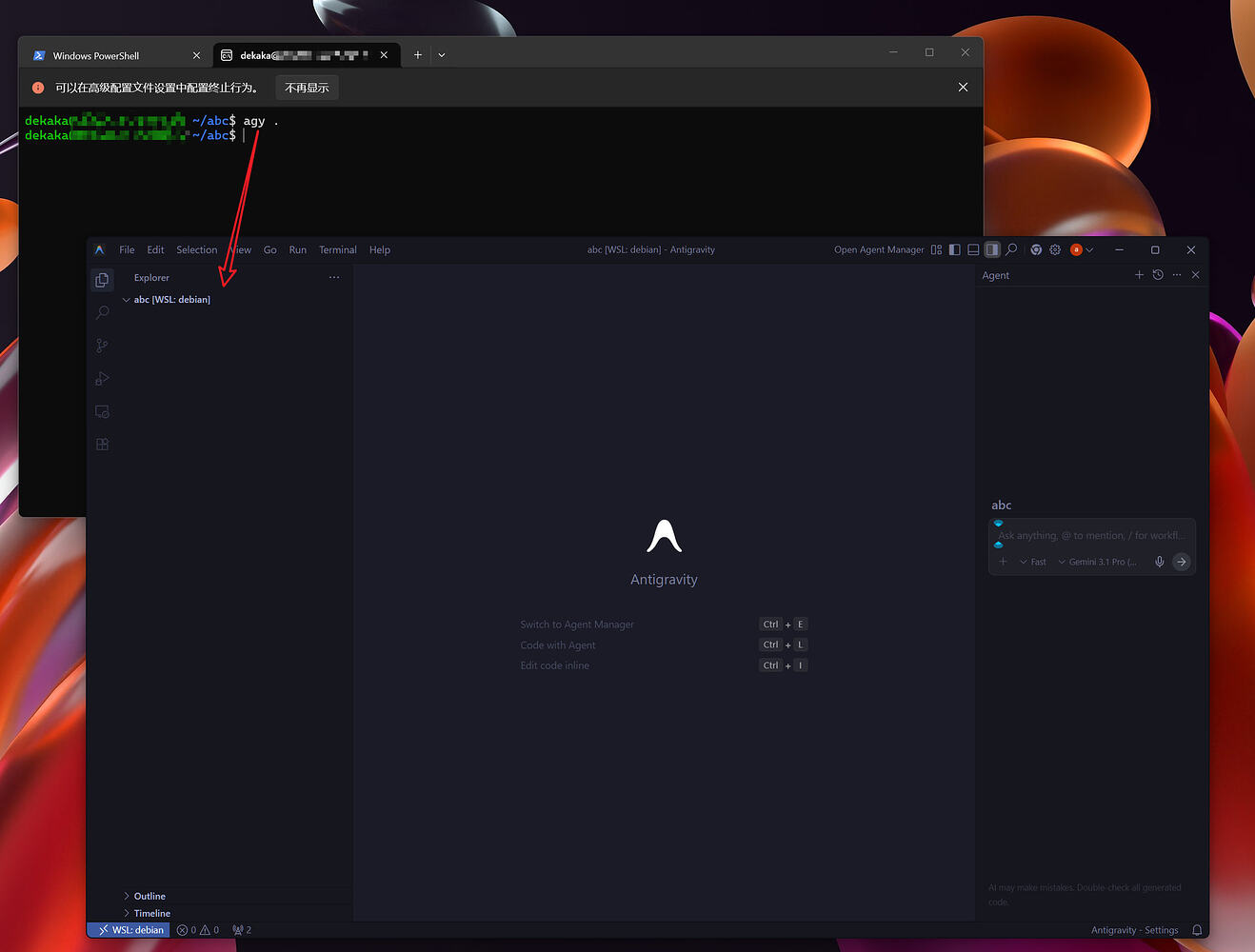
Task: Open errors and warnings in status bar
Action: (x=198, y=930)
